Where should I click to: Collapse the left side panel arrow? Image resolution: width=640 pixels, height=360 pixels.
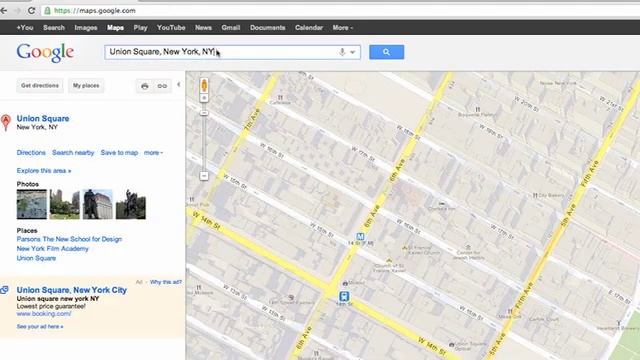click(179, 85)
